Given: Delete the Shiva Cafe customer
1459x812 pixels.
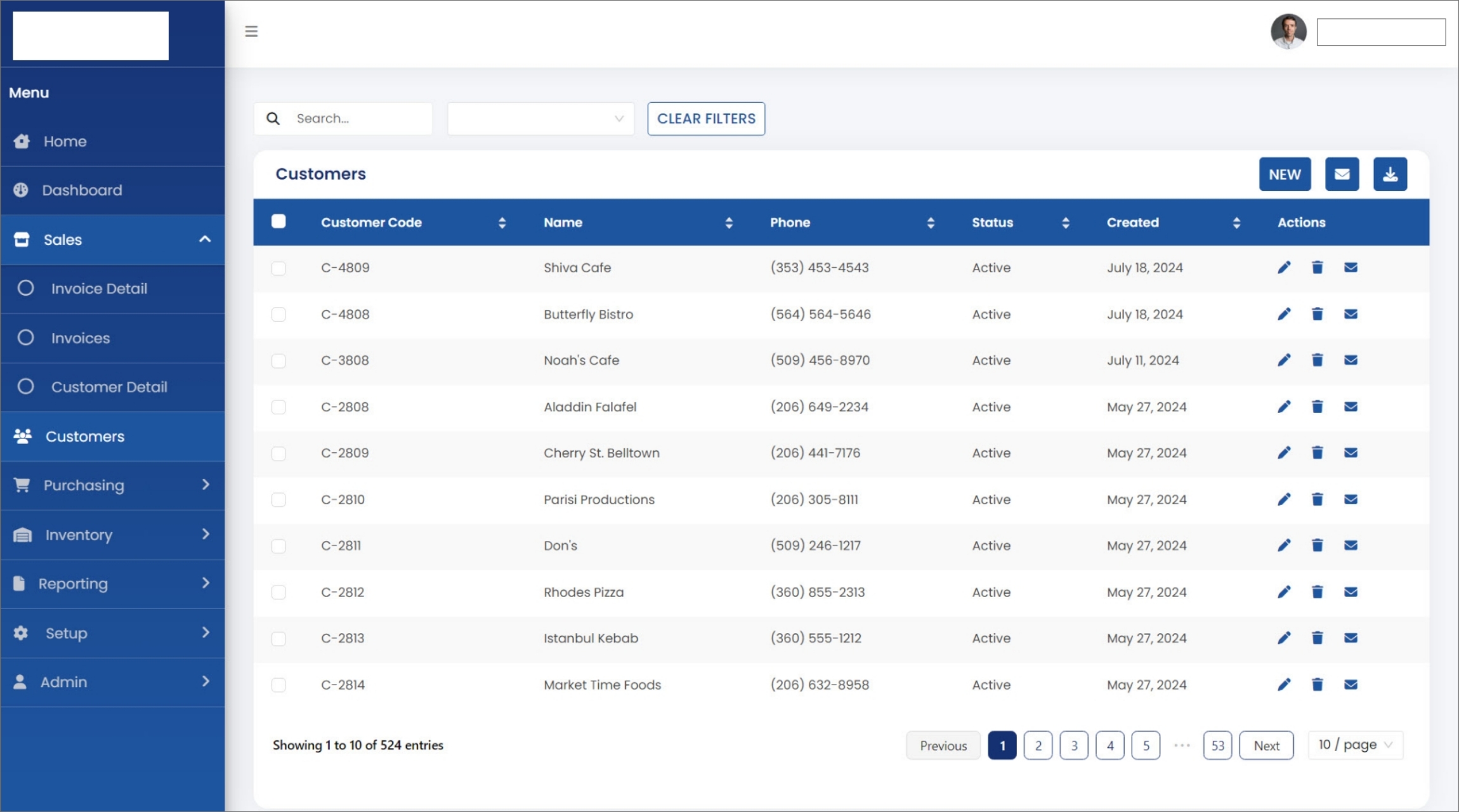Looking at the screenshot, I should (1318, 268).
